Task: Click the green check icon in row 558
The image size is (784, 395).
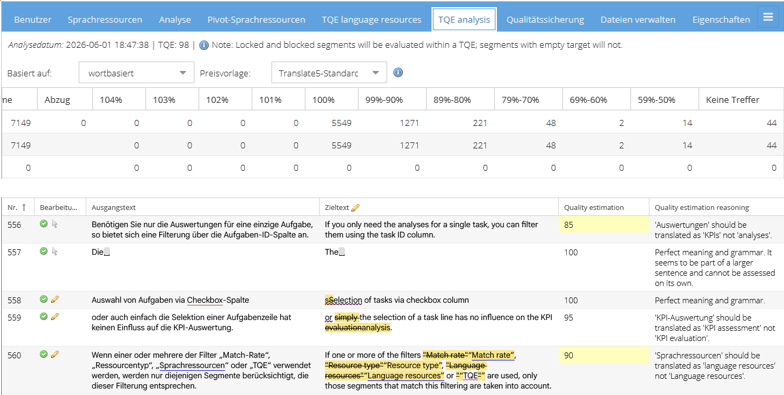Action: 44,299
